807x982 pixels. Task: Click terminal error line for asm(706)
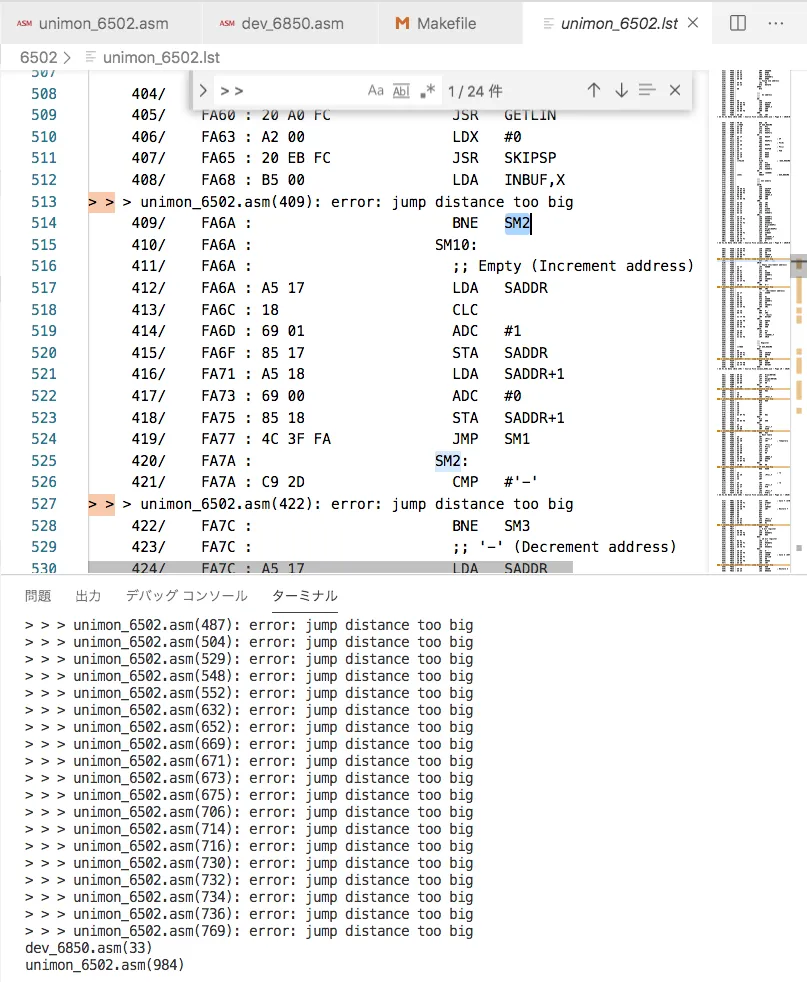coord(249,812)
